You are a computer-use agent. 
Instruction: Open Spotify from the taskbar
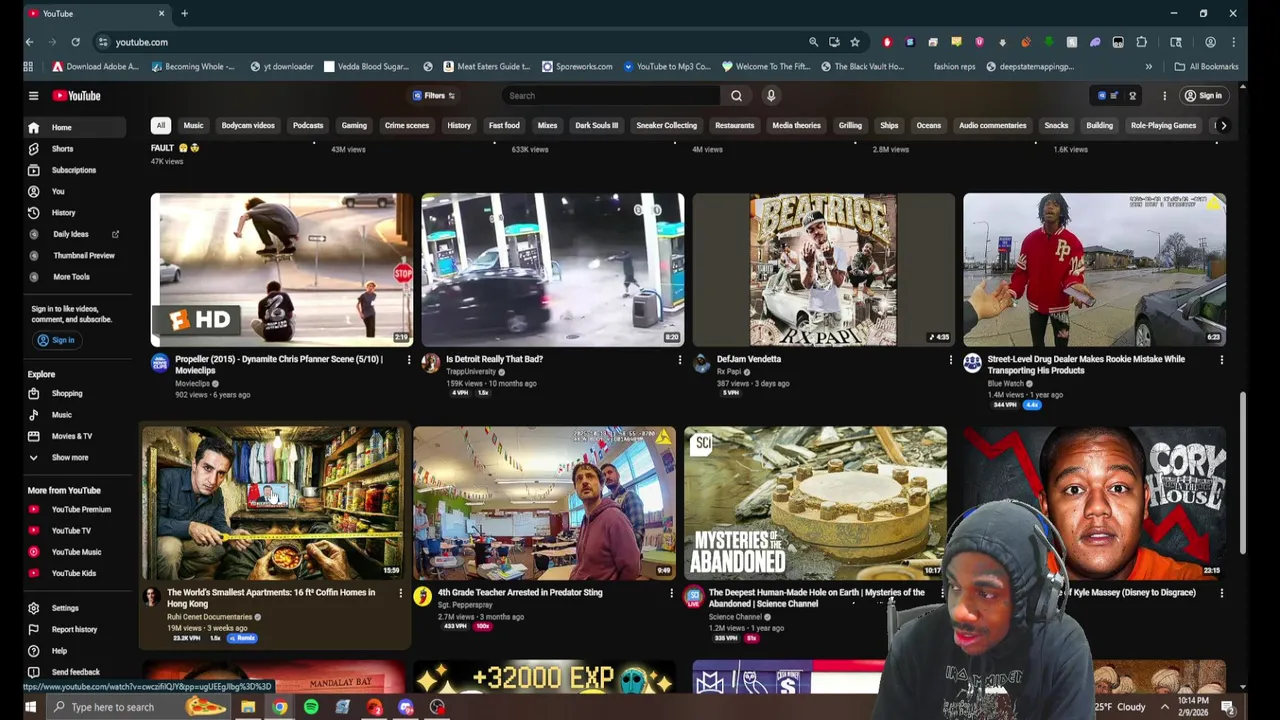click(x=311, y=707)
